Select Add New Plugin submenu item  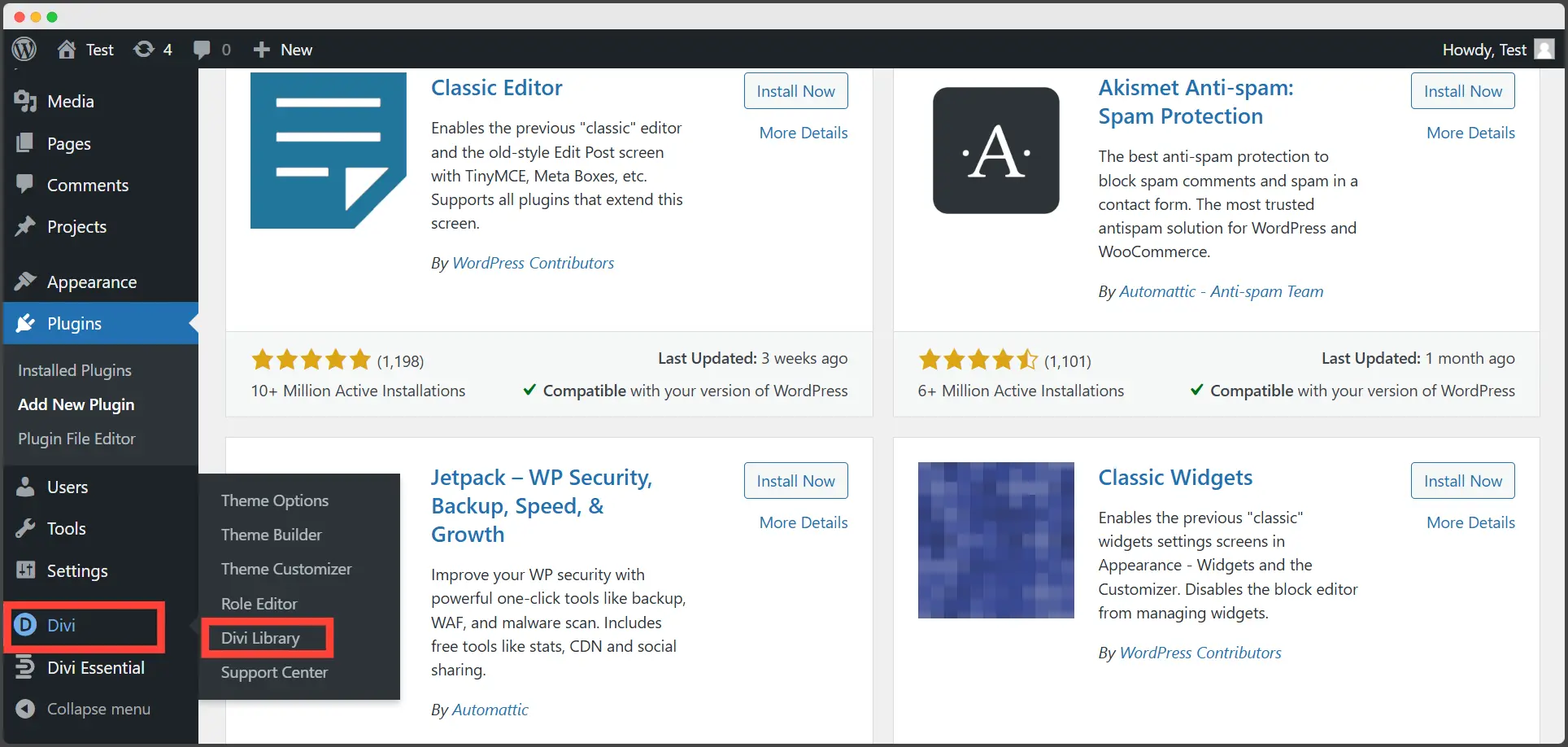pyautogui.click(x=76, y=404)
